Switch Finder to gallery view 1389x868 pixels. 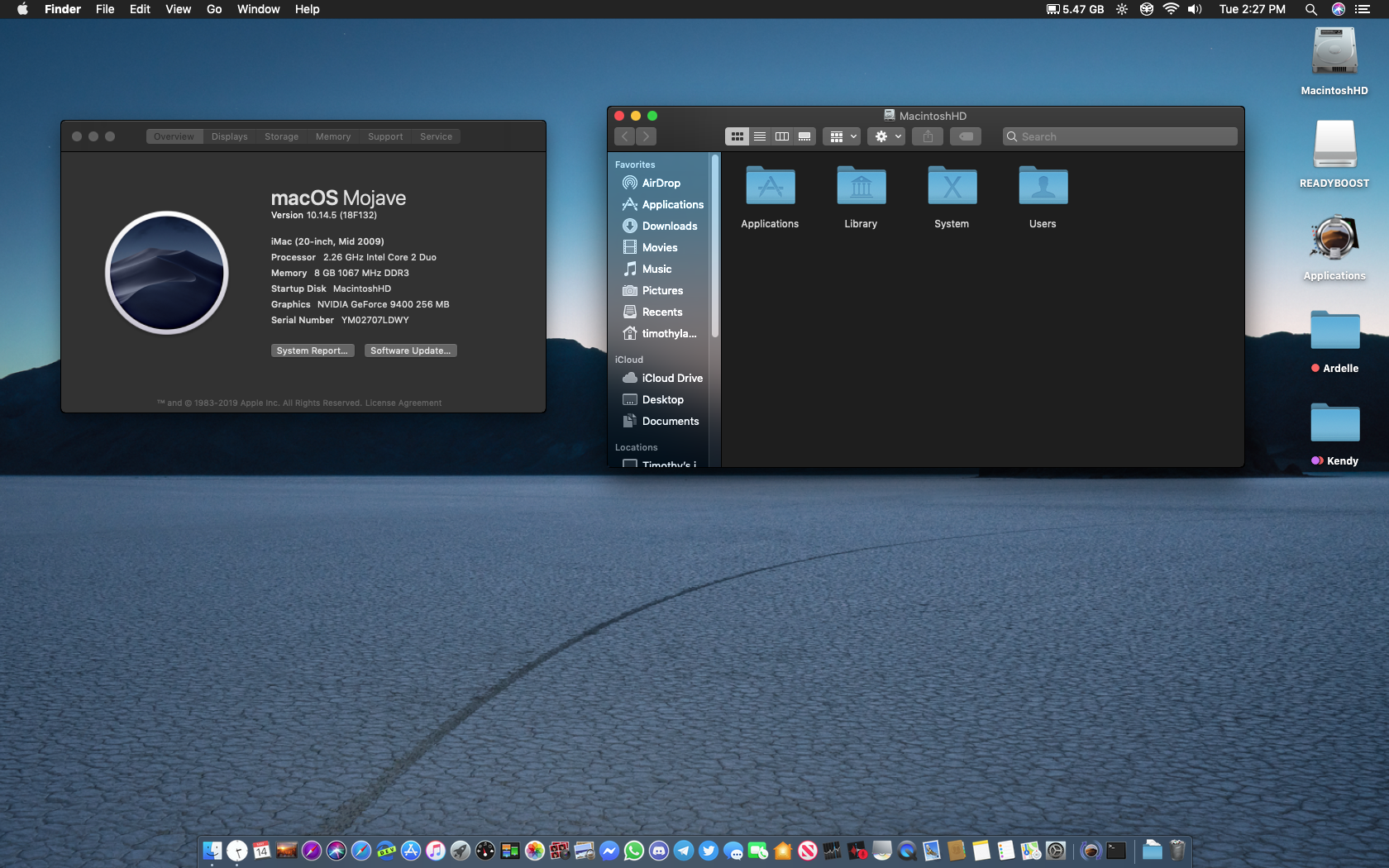click(804, 136)
